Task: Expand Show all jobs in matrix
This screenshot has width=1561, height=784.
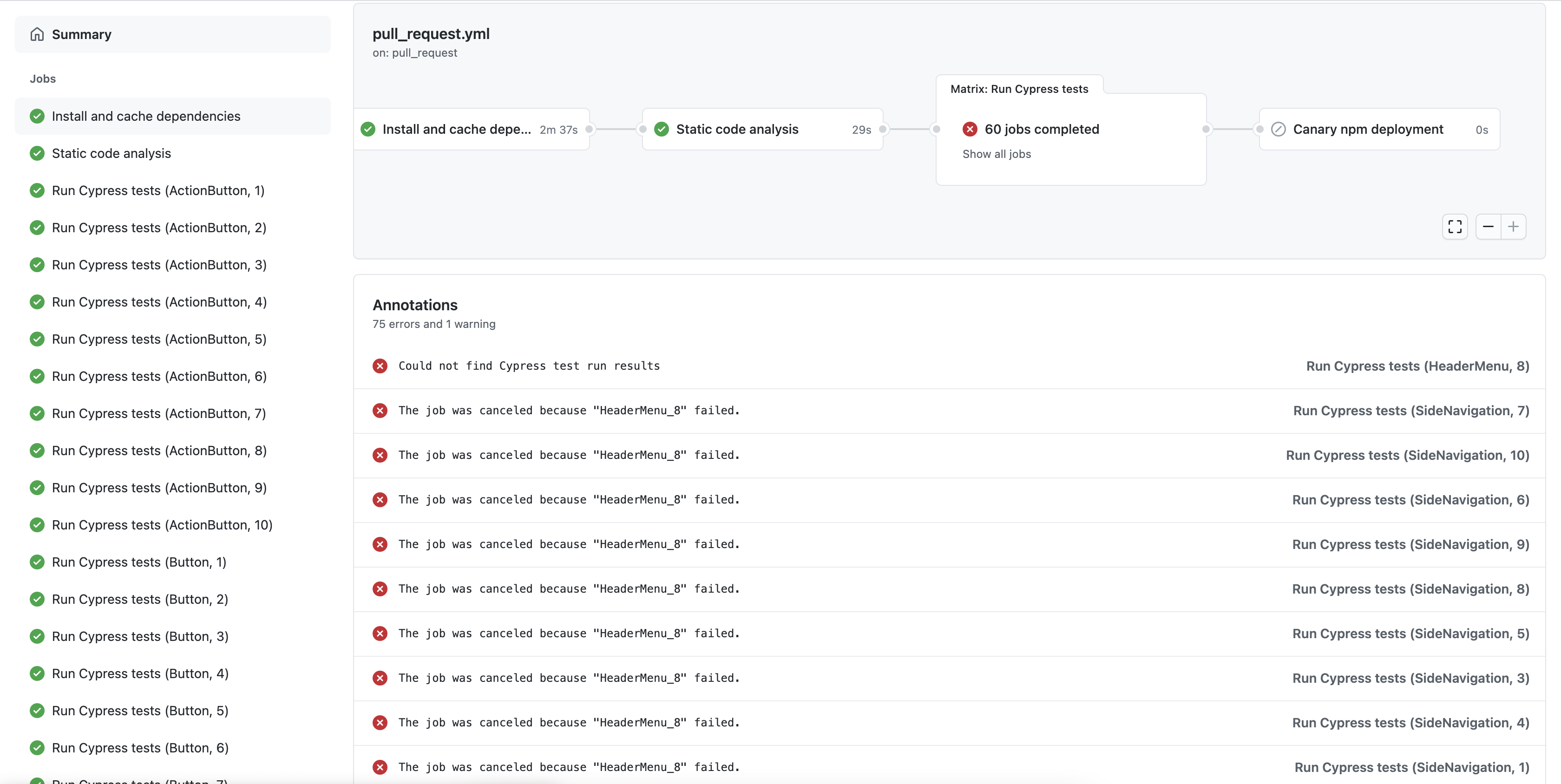Action: coord(996,154)
